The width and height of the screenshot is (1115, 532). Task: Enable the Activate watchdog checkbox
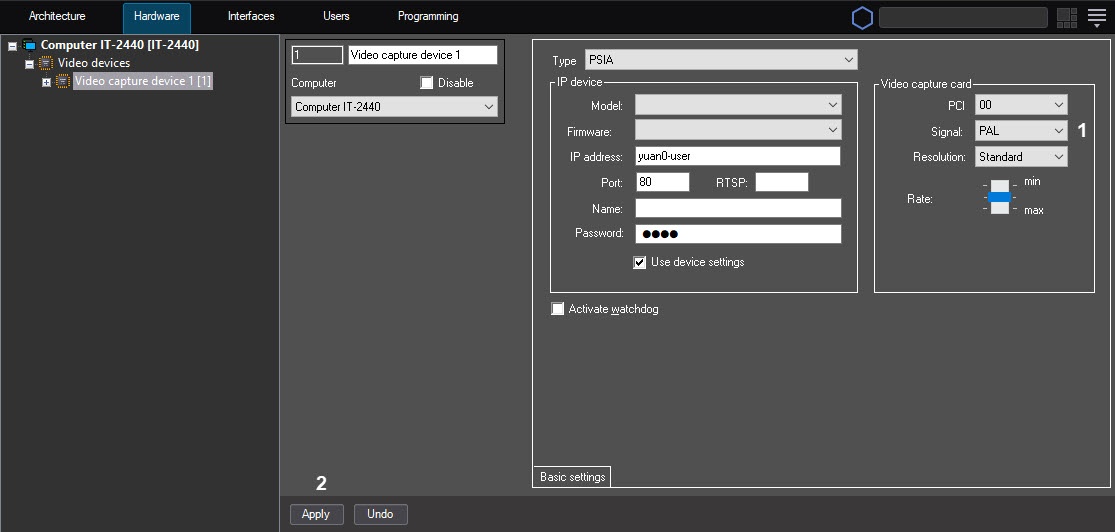click(558, 309)
